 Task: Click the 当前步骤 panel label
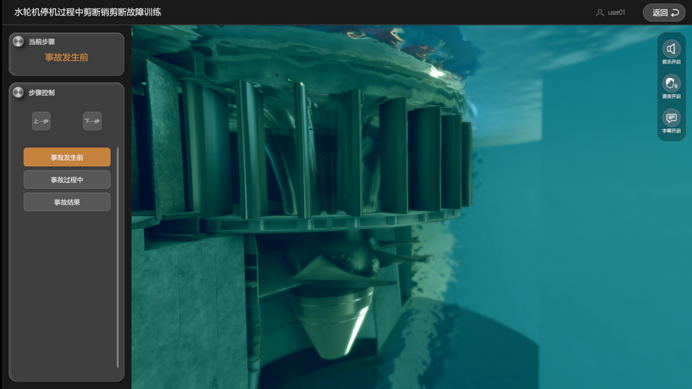tap(41, 42)
